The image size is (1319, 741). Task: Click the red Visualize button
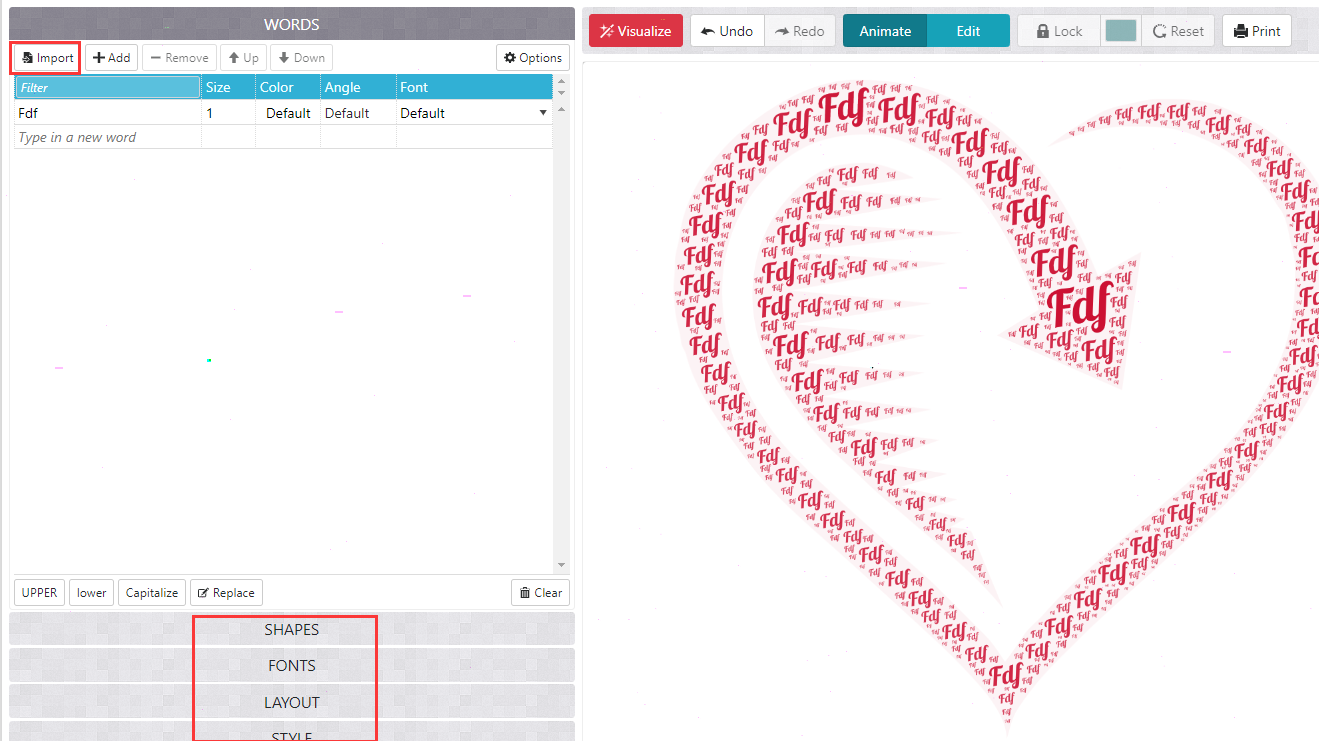(x=636, y=31)
